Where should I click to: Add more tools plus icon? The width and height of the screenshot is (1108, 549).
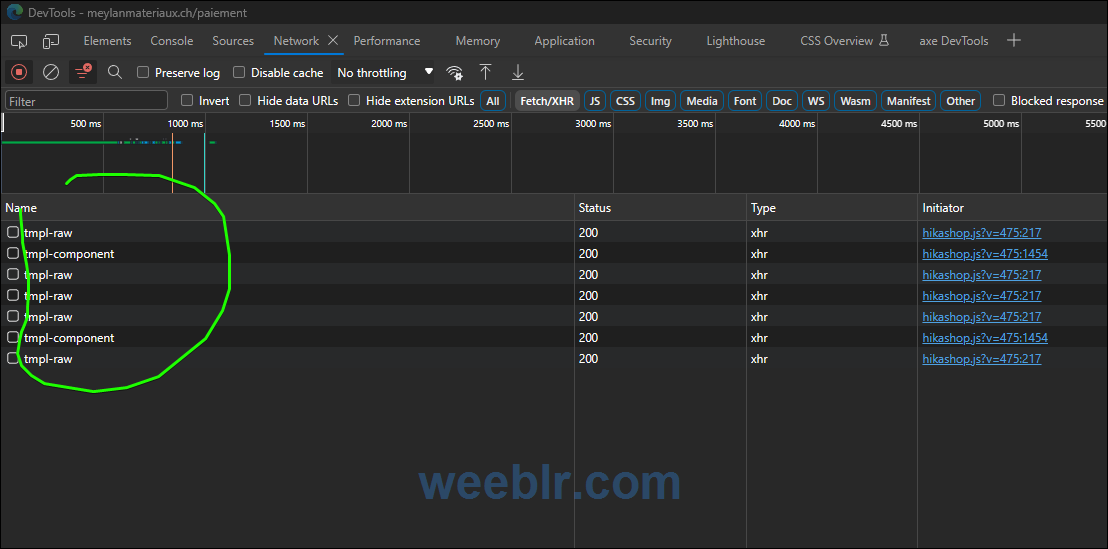(x=1014, y=40)
